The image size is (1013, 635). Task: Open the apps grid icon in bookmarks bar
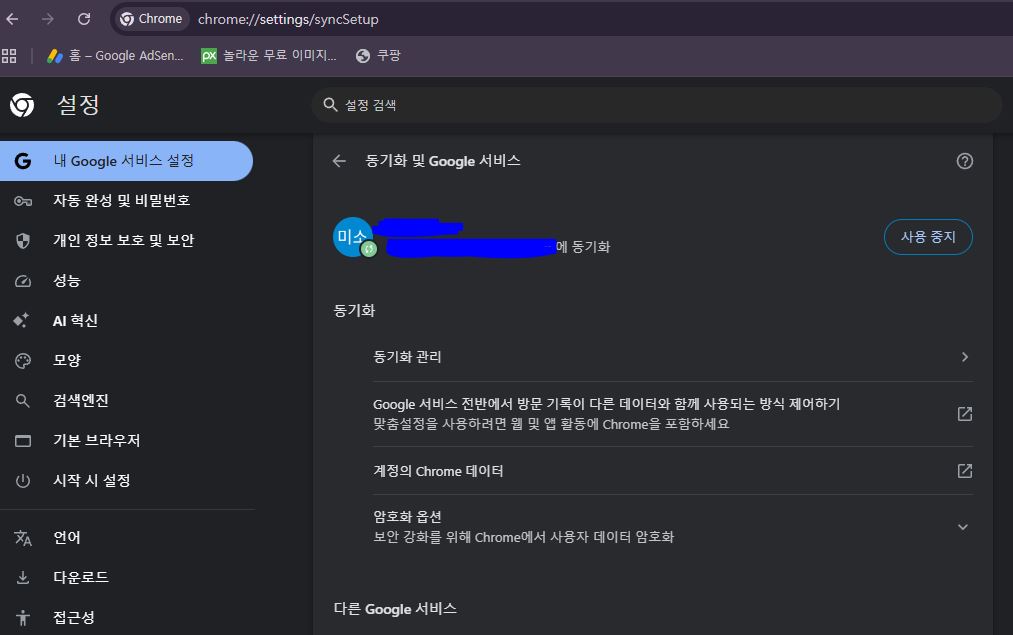(x=9, y=56)
